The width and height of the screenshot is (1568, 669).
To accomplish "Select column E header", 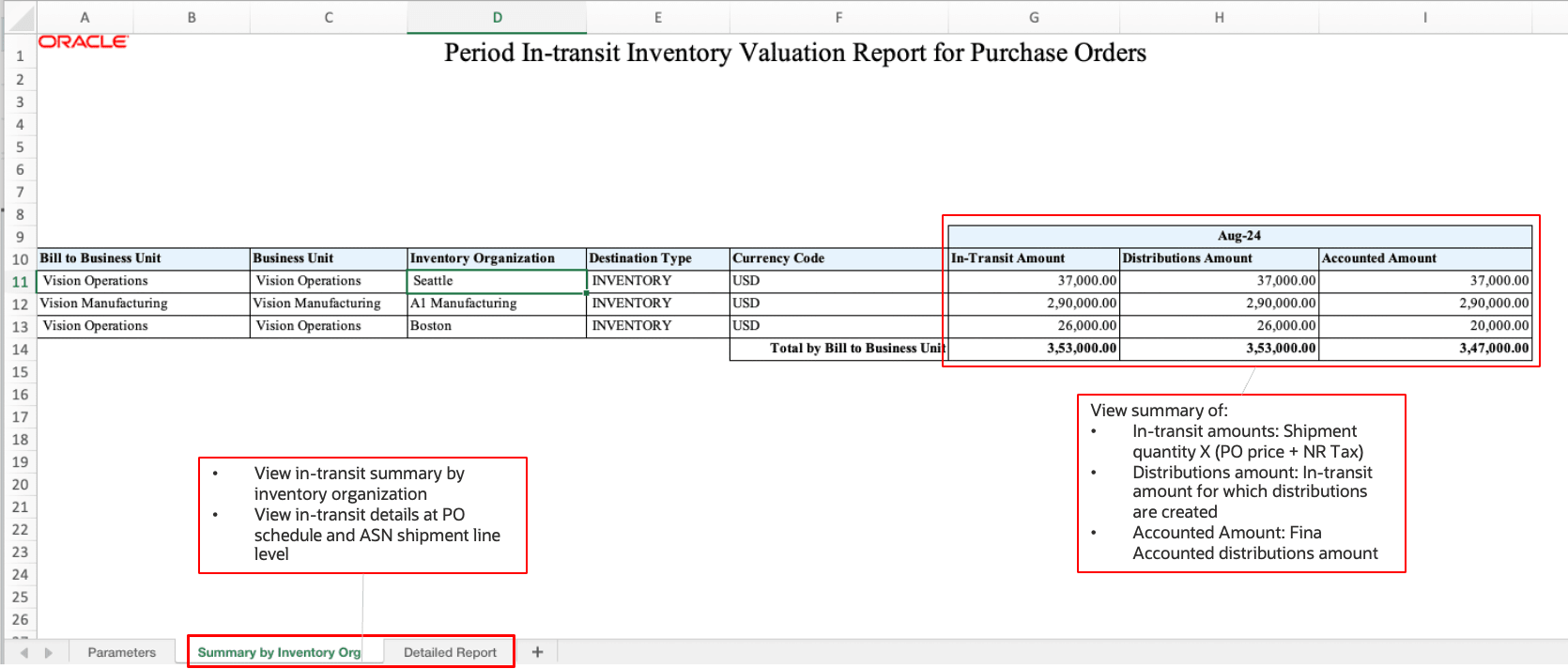I will point(658,17).
